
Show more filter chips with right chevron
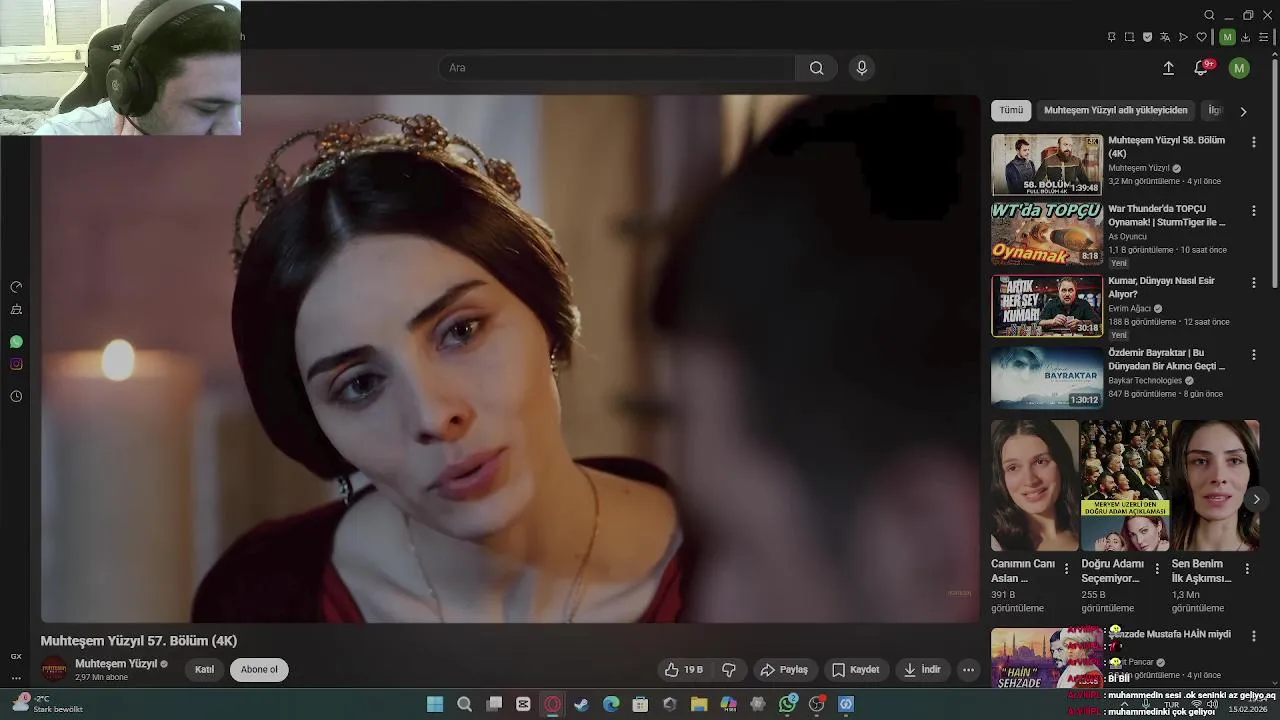[1243, 111]
